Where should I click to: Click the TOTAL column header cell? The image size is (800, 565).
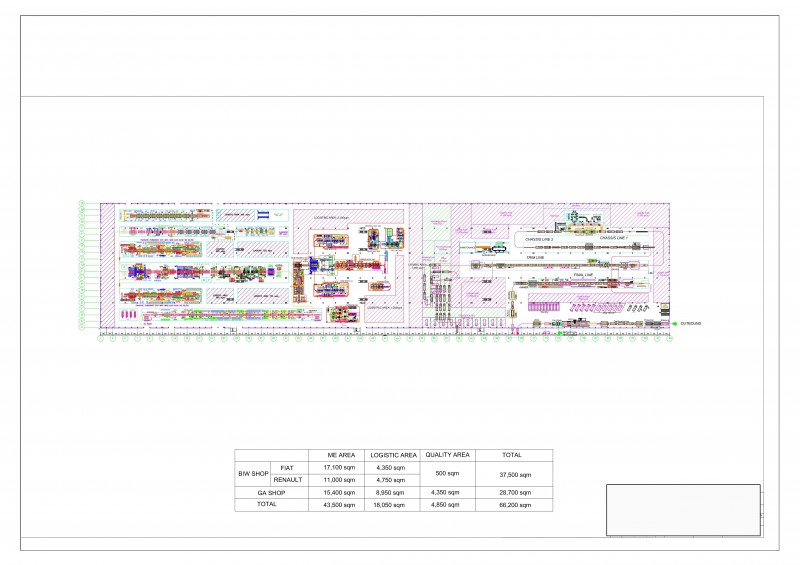(512, 455)
